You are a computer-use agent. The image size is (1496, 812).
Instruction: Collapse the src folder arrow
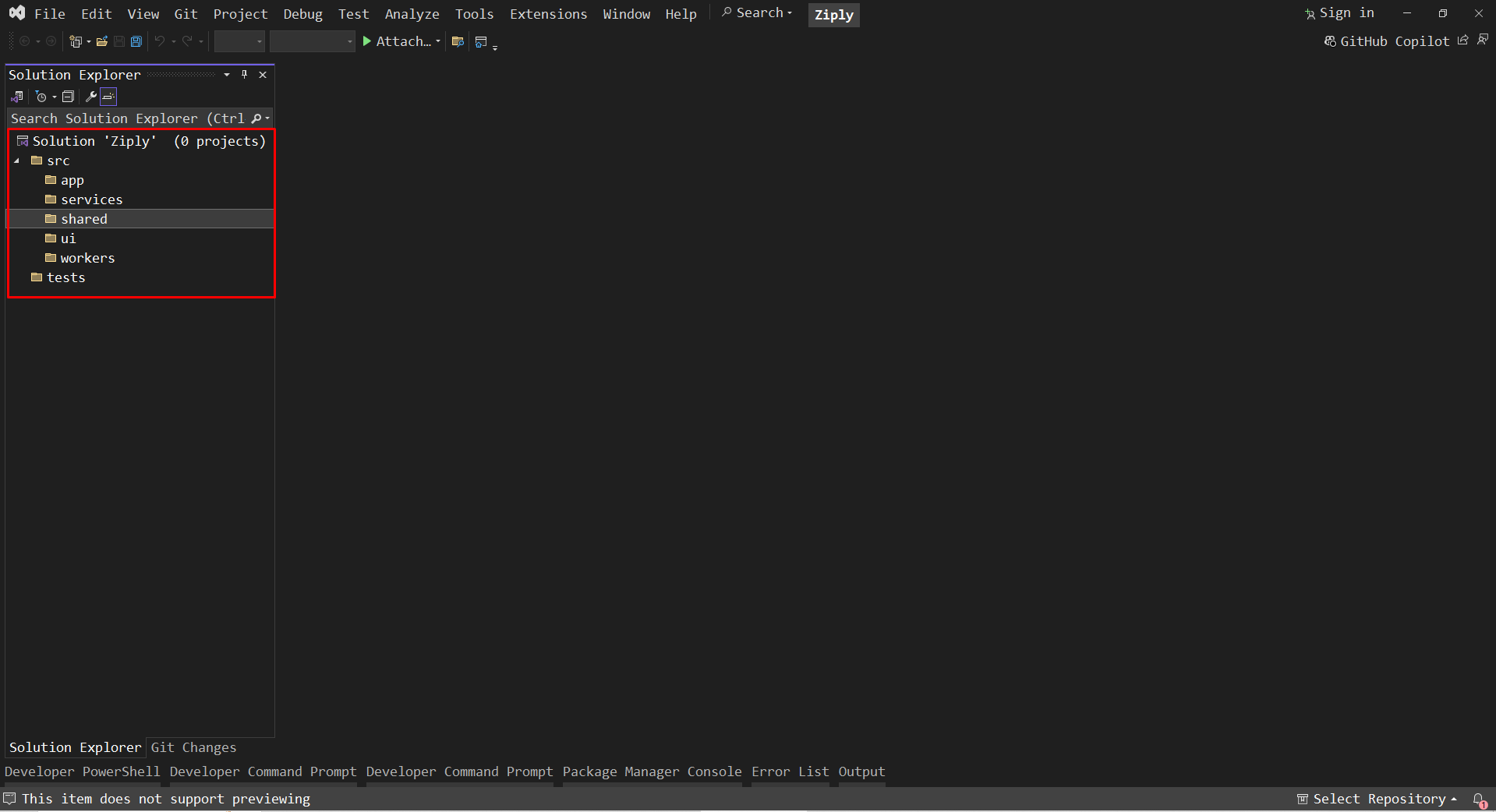pyautogui.click(x=17, y=161)
